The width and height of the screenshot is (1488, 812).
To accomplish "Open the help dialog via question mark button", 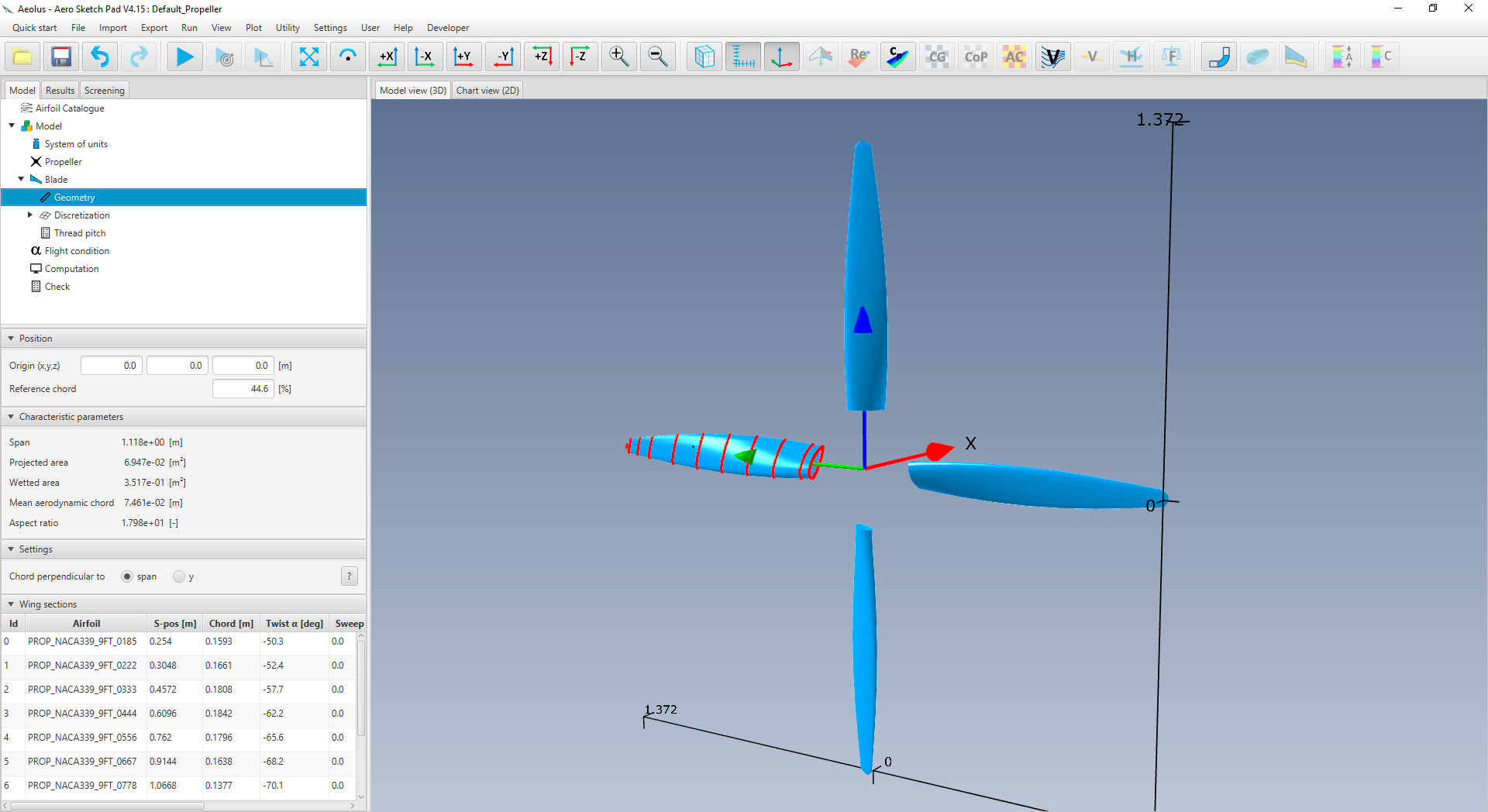I will click(x=350, y=576).
